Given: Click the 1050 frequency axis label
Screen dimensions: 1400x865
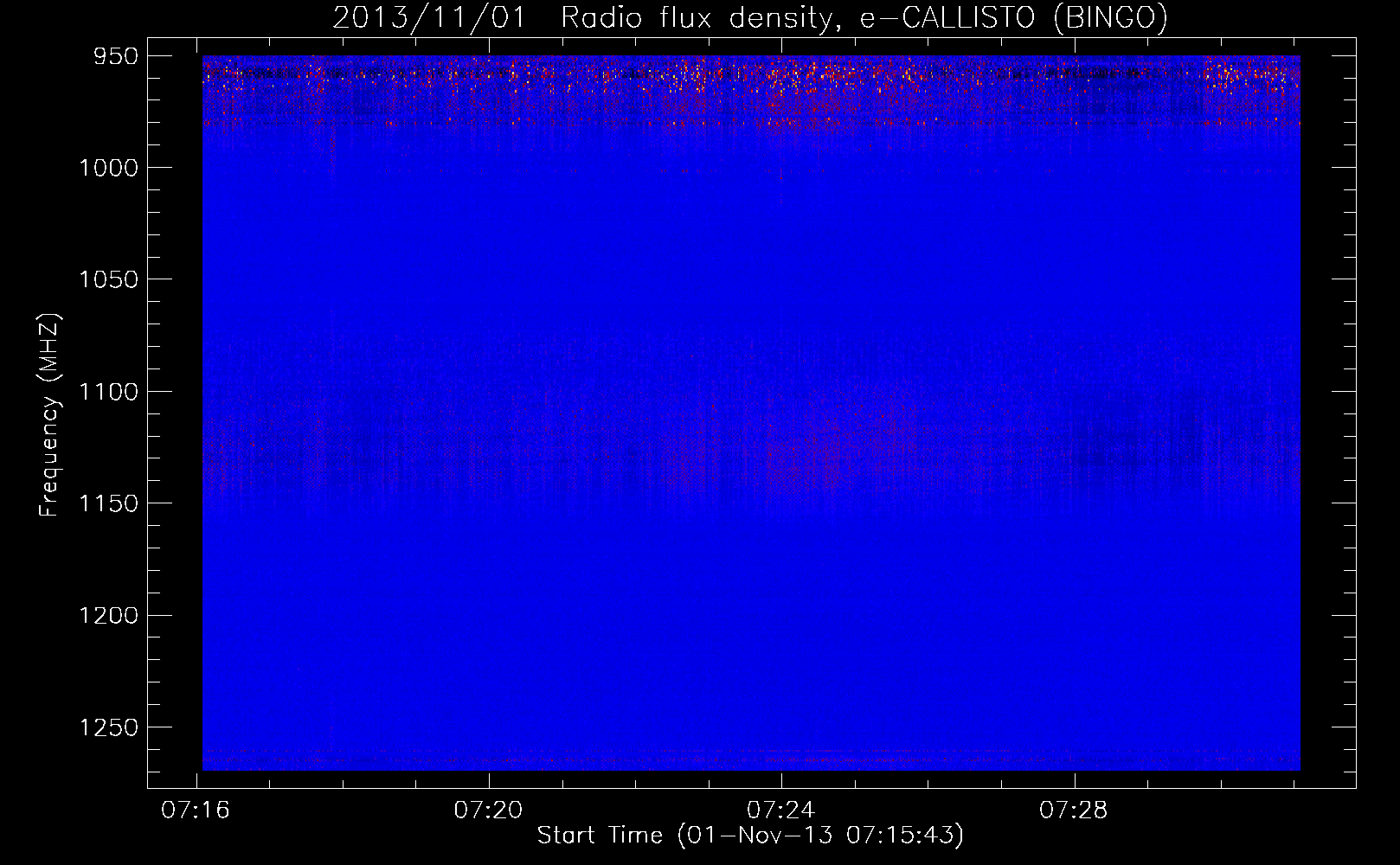Looking at the screenshot, I should (108, 279).
